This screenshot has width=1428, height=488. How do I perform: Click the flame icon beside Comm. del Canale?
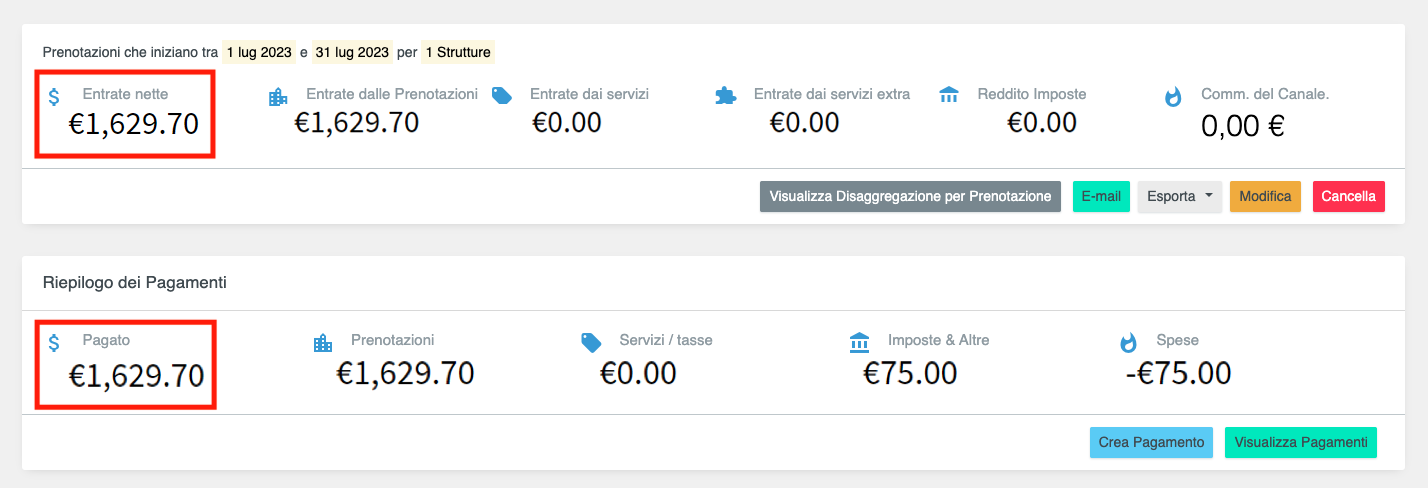point(1173,97)
